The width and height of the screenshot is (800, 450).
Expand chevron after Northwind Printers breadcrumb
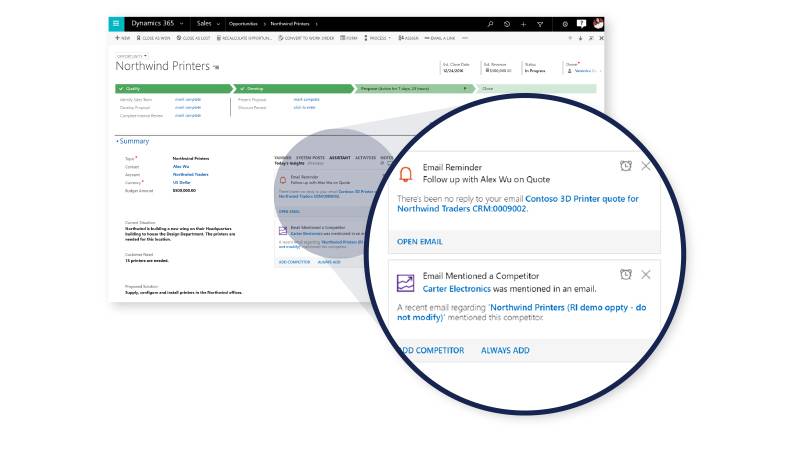[x=316, y=24]
